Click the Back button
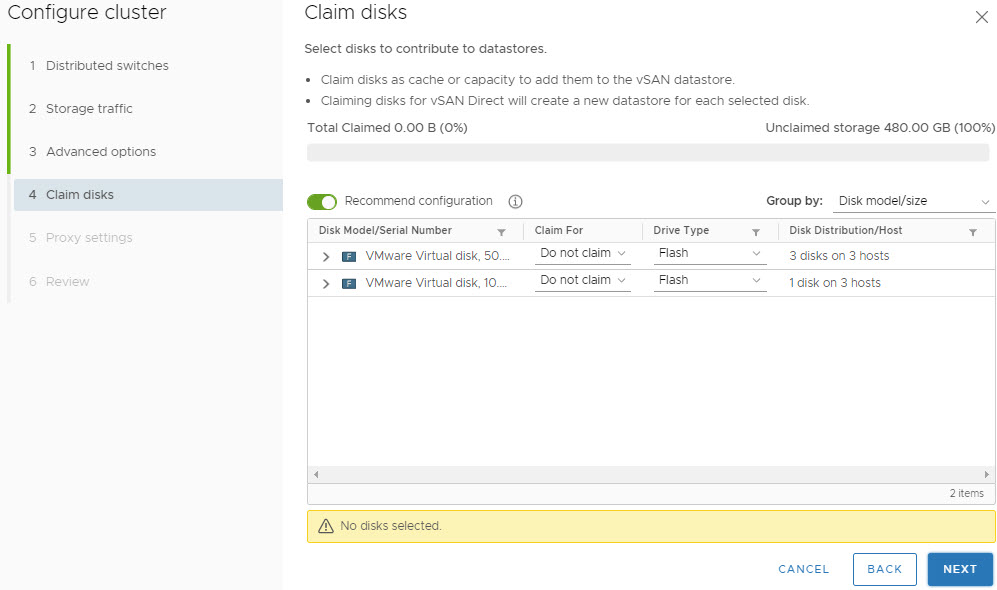This screenshot has height=590, width=997. pos(884,569)
